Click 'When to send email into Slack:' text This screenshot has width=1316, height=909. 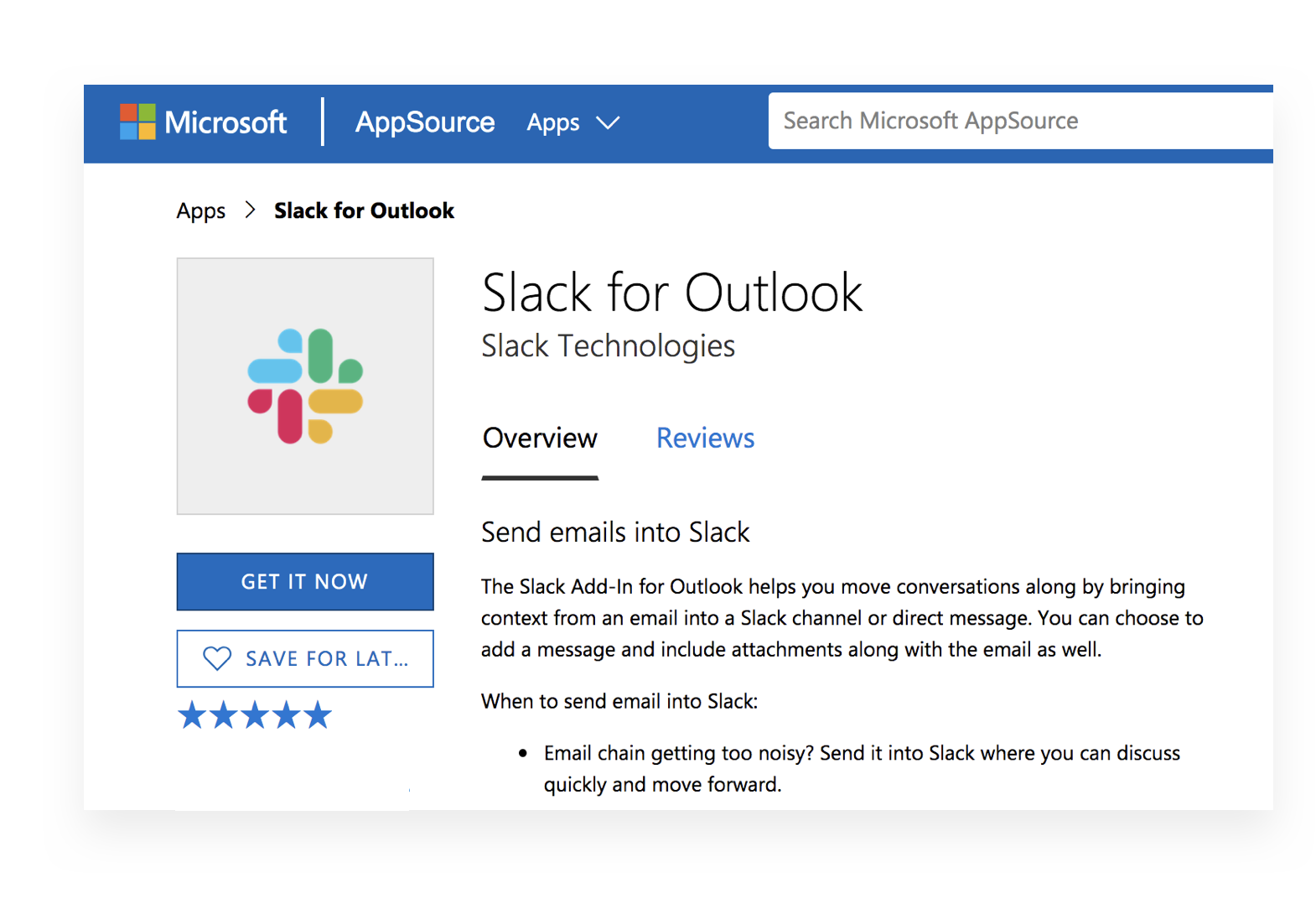[619, 701]
